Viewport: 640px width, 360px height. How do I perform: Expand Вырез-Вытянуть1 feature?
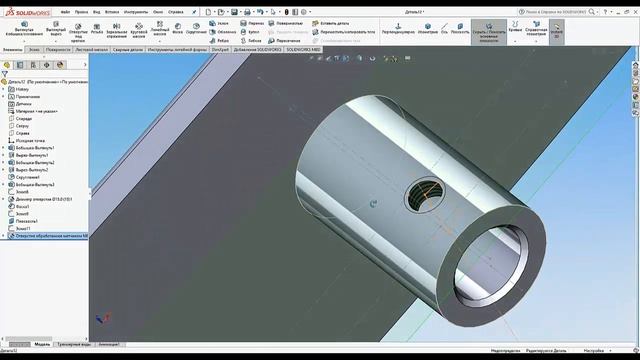4,155
